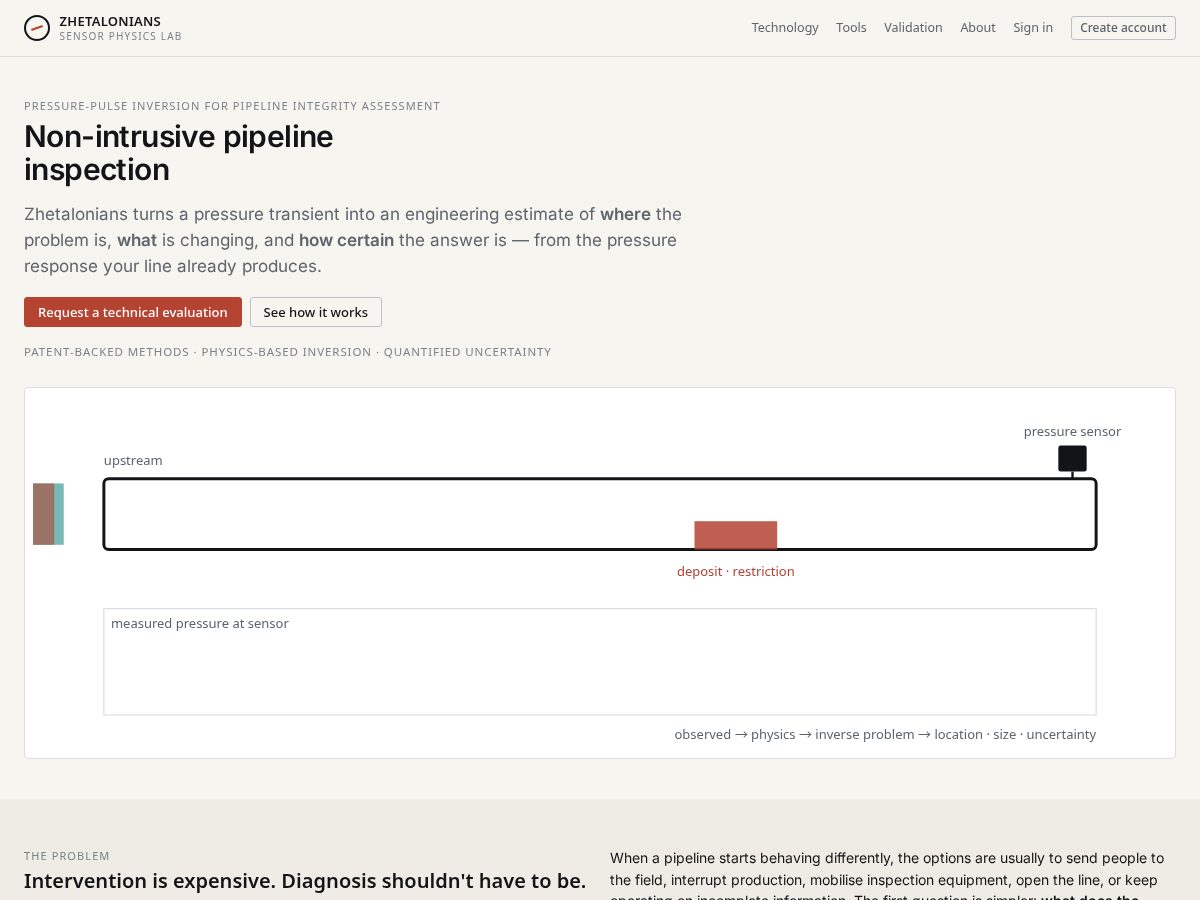Click the red deposit restriction block
The height and width of the screenshot is (900, 1200).
point(736,535)
